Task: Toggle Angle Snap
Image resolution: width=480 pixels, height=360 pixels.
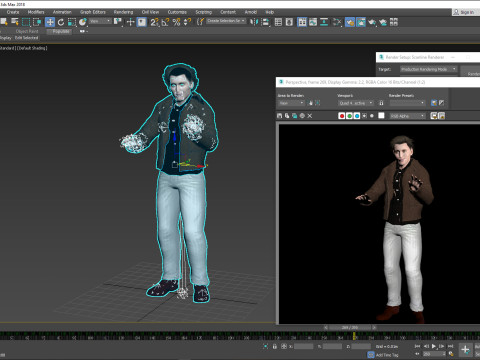Action: click(x=165, y=22)
